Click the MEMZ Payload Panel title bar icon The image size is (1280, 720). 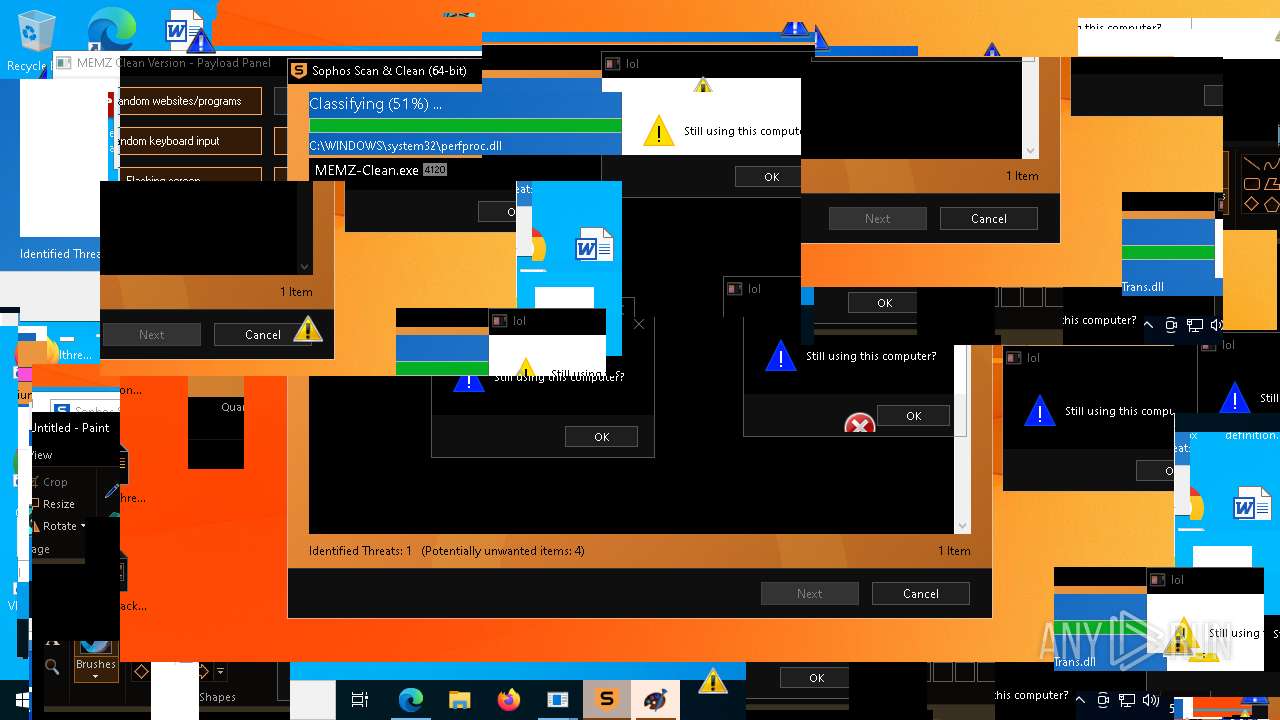click(62, 63)
